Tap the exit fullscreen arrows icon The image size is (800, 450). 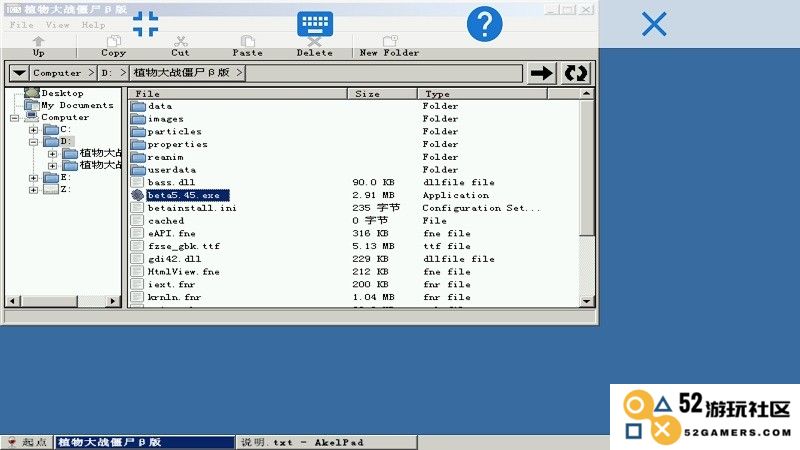pos(145,24)
